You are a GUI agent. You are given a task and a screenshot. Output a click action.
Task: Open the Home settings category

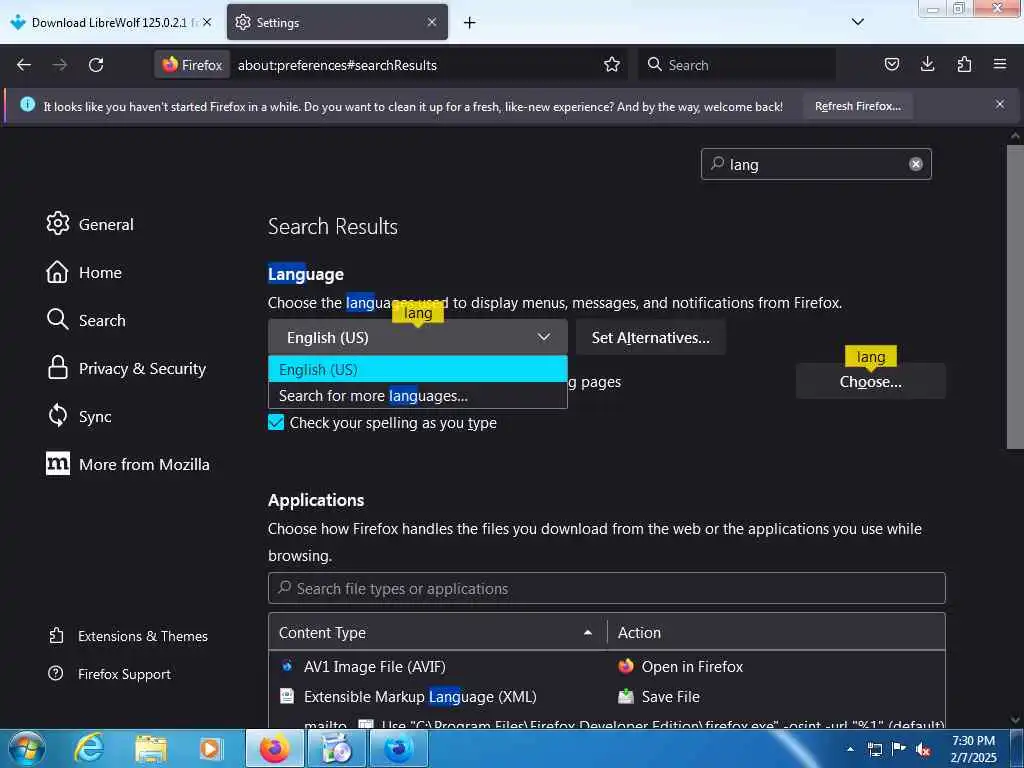[x=84, y=272]
